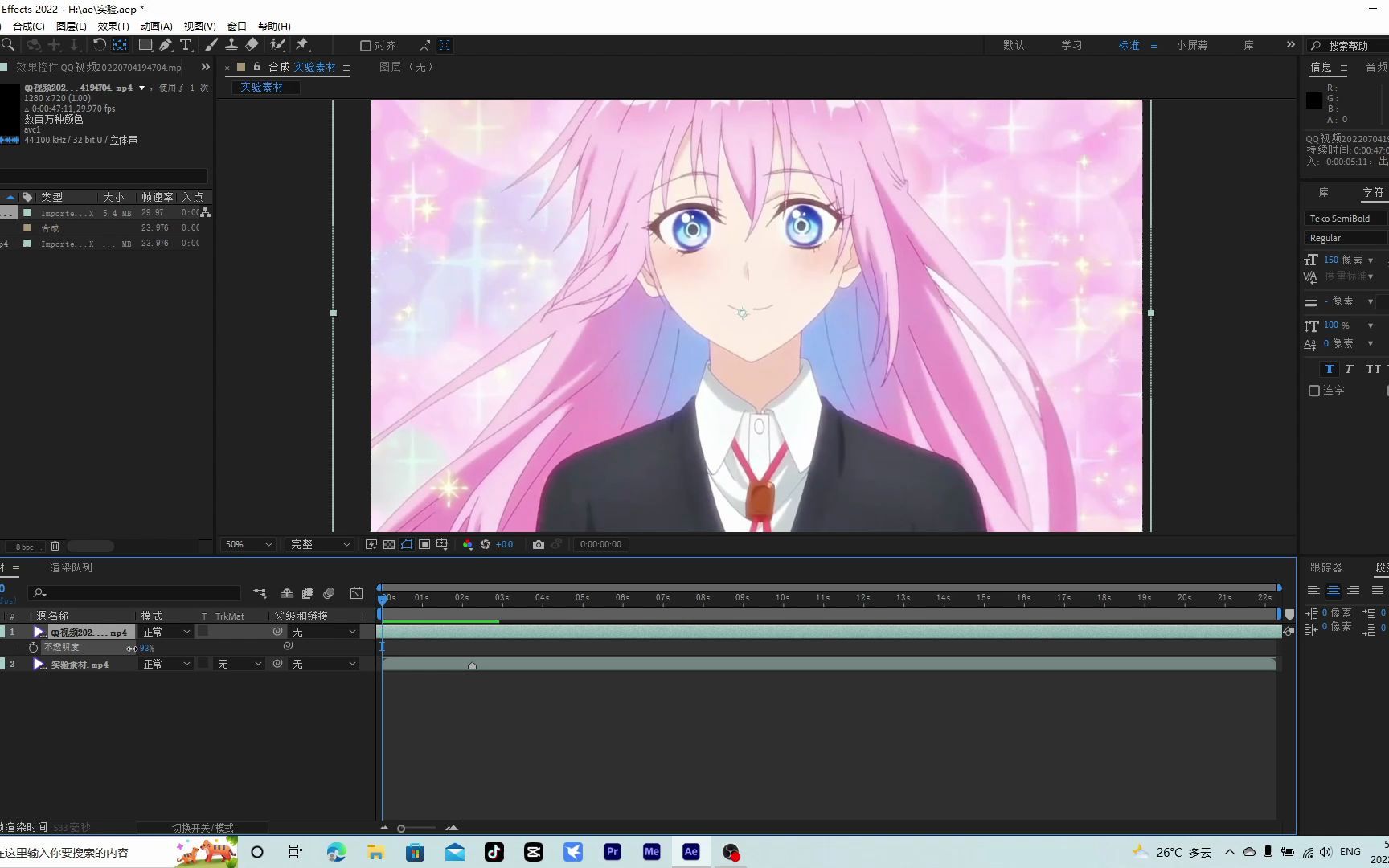
Task: Open TrkMat 无 dropdown for layer 2
Action: (x=240, y=664)
